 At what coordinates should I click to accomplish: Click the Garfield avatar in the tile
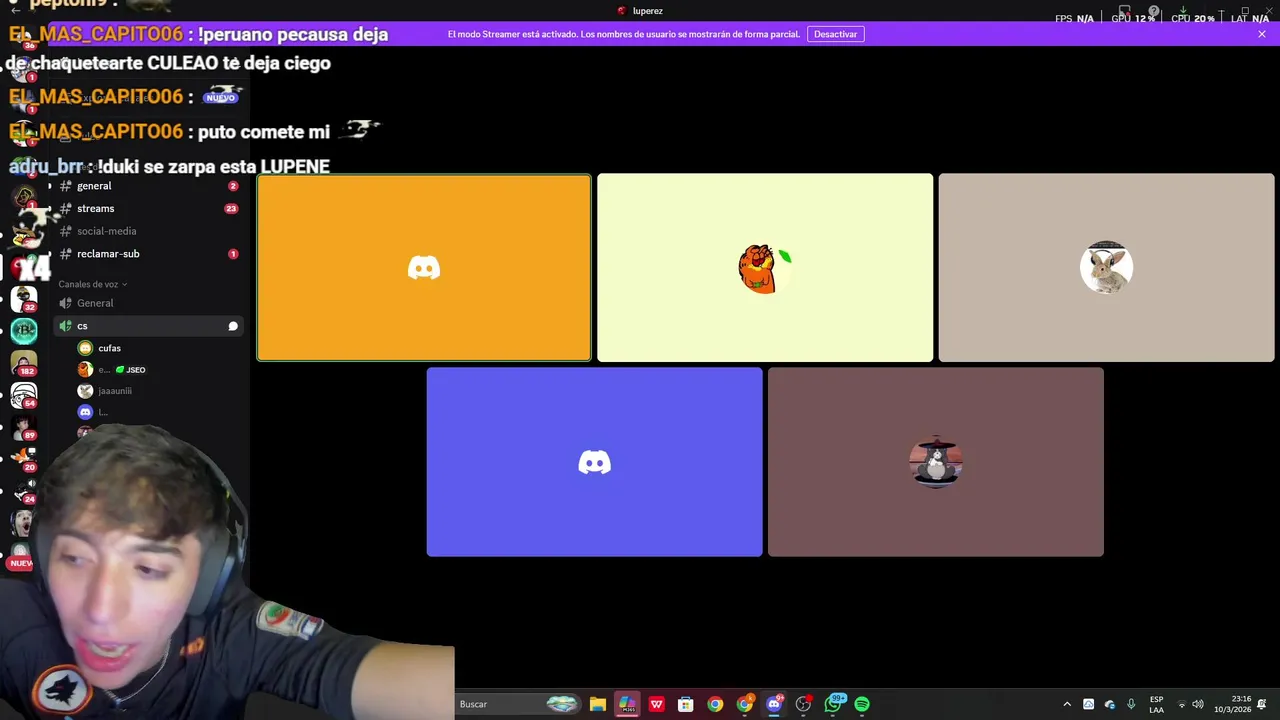coord(765,268)
